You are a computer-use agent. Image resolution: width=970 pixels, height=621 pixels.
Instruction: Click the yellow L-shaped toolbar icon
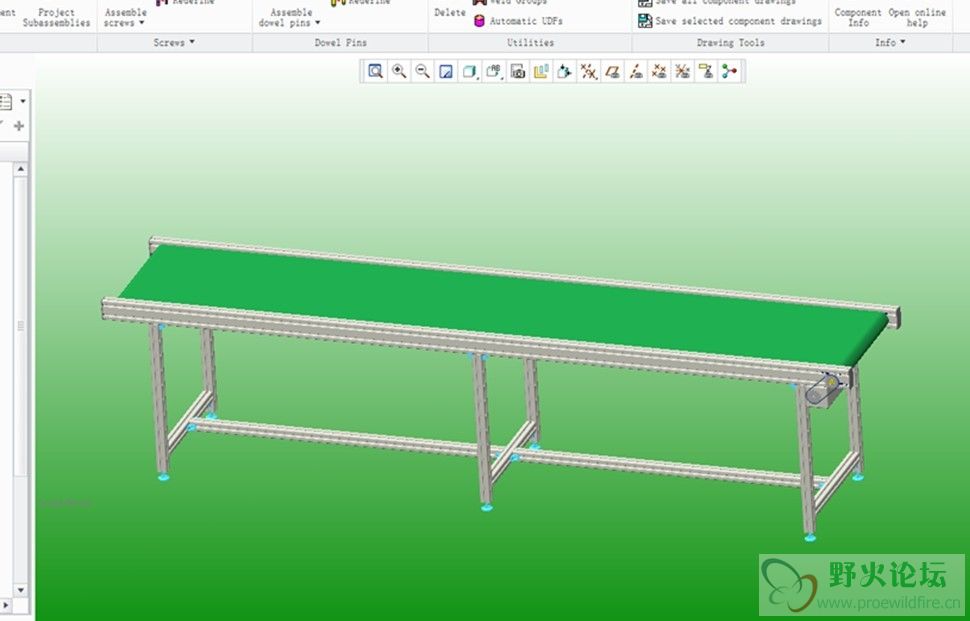coord(541,71)
